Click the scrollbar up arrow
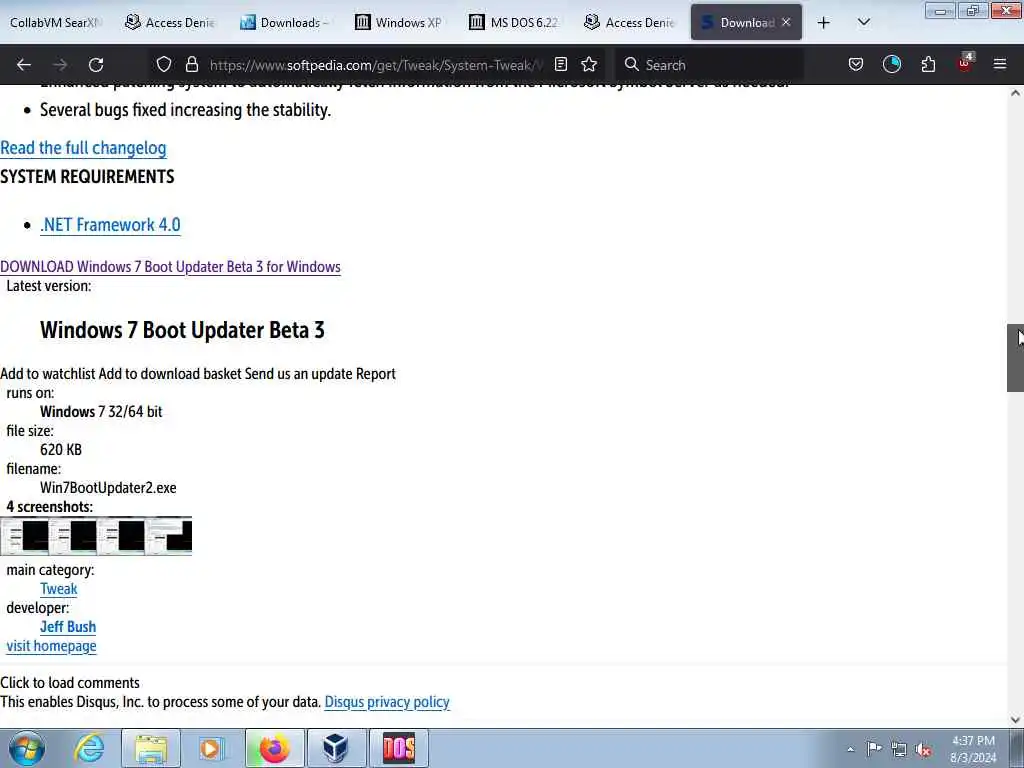The height and width of the screenshot is (768, 1024). [1015, 93]
